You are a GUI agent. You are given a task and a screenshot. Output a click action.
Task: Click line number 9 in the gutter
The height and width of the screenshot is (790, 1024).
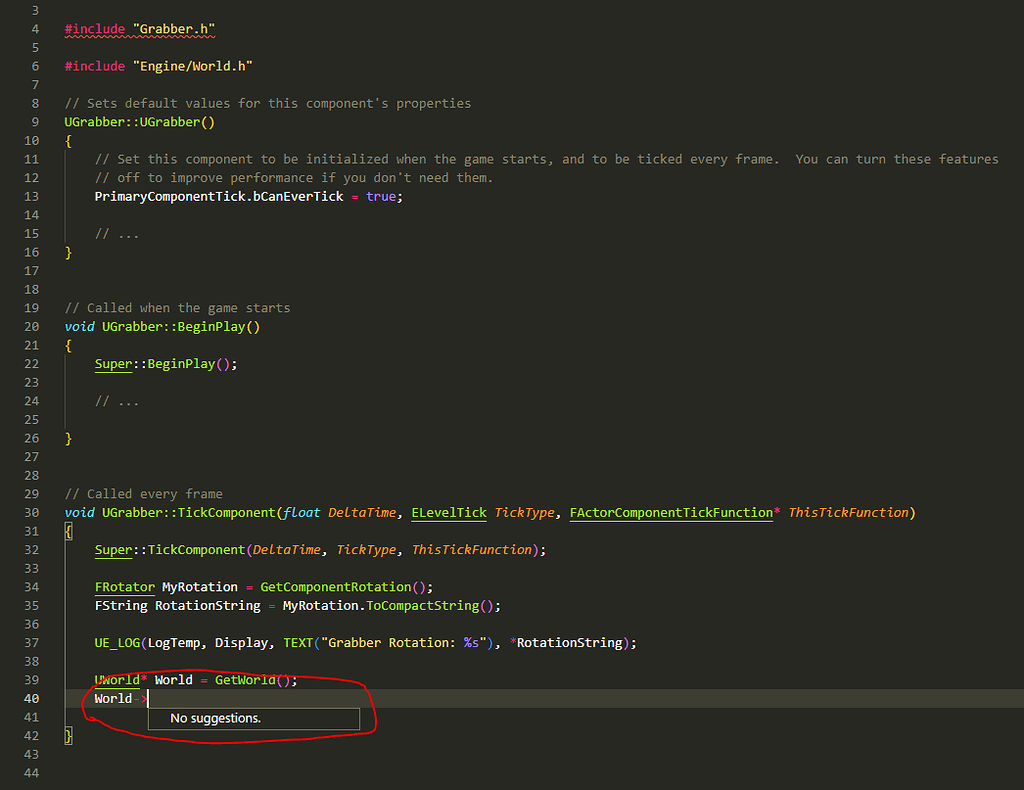pyautogui.click(x=35, y=122)
